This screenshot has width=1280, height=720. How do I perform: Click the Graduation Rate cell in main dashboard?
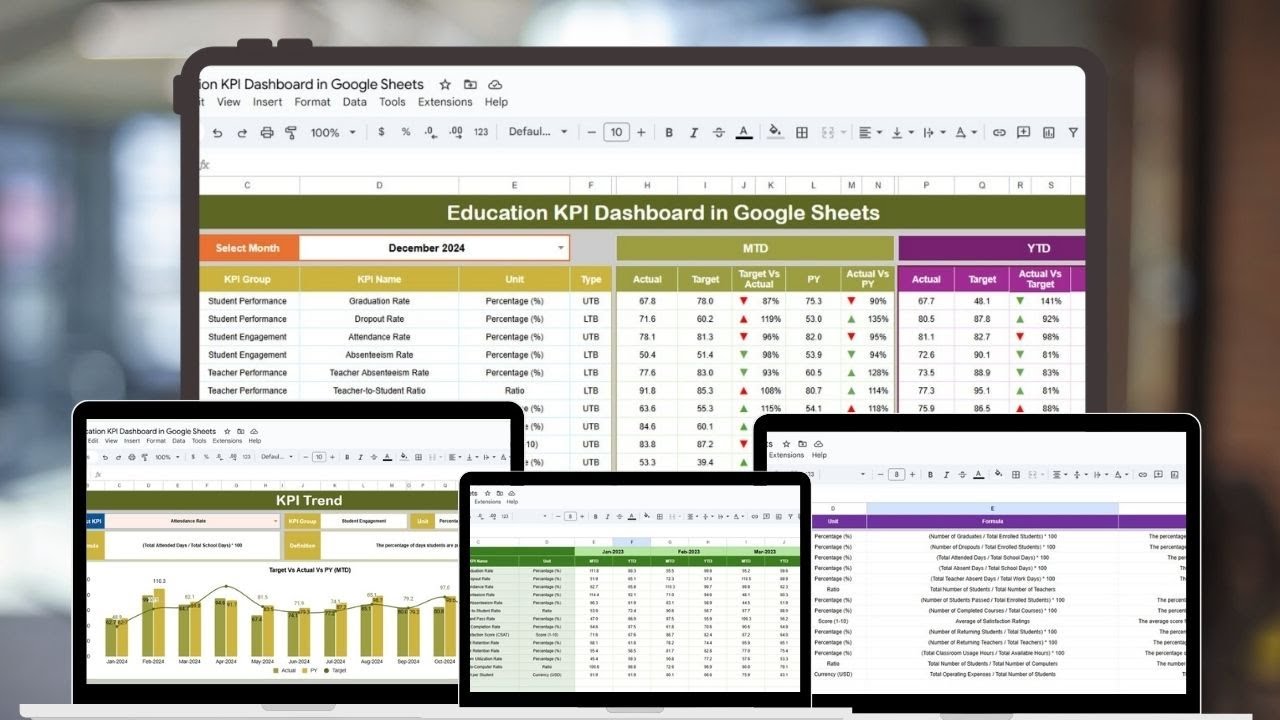[379, 301]
